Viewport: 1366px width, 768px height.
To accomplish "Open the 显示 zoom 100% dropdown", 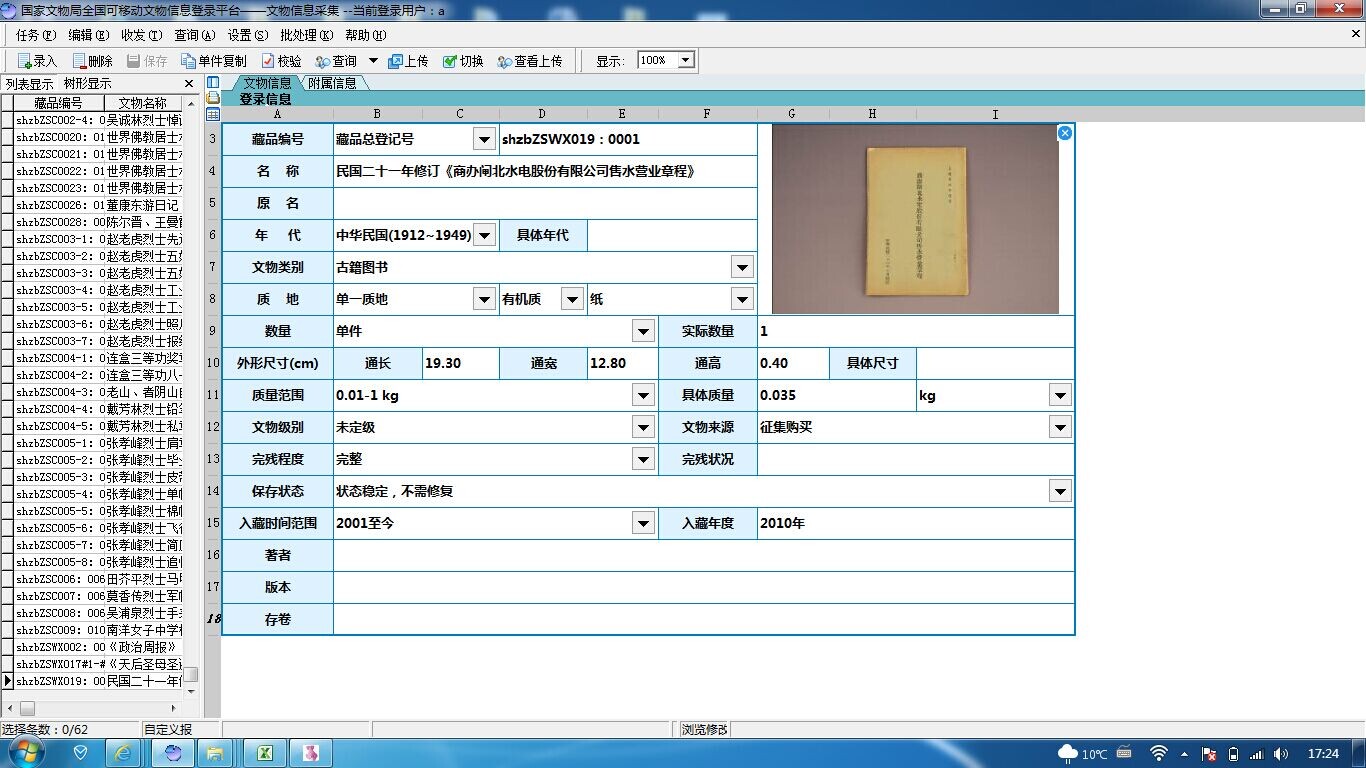I will tap(686, 60).
